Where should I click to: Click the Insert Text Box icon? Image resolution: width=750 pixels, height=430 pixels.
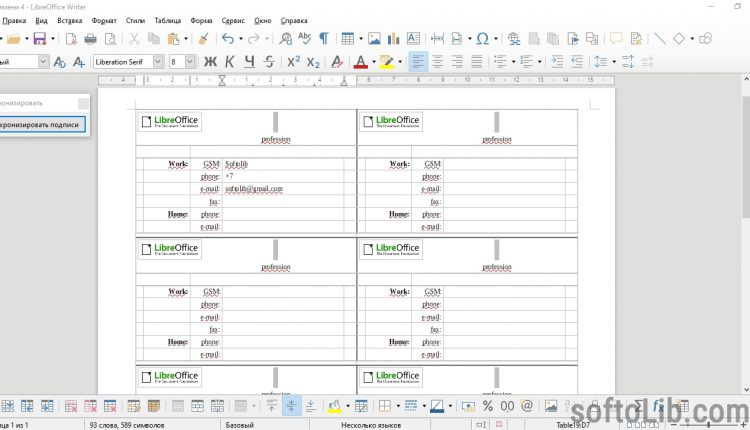click(x=413, y=39)
